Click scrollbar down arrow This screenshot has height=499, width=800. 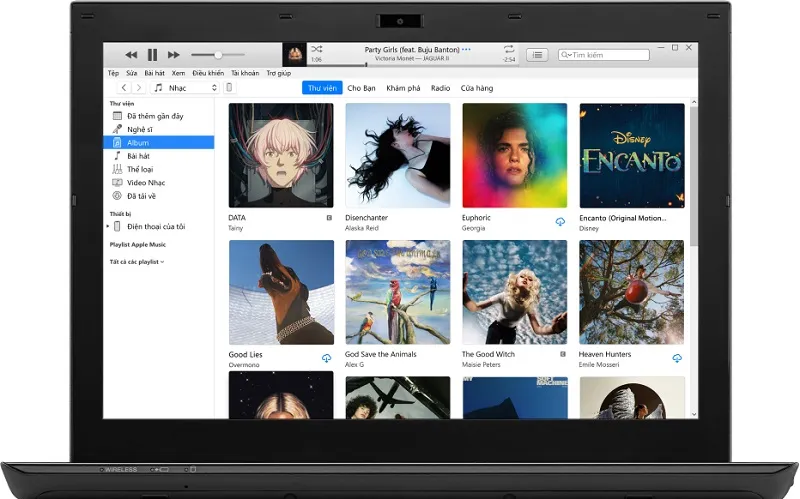(x=694, y=414)
